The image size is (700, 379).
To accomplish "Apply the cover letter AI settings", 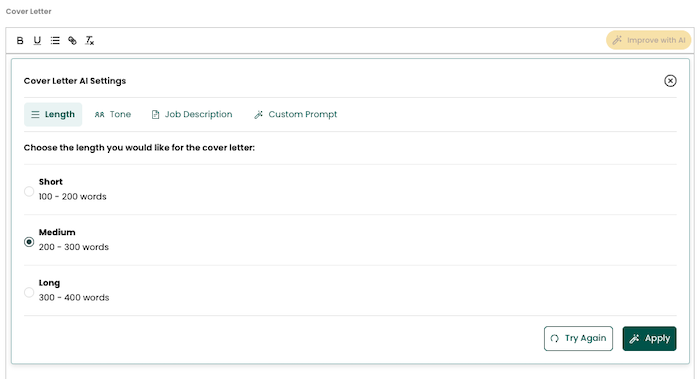I will point(650,338).
